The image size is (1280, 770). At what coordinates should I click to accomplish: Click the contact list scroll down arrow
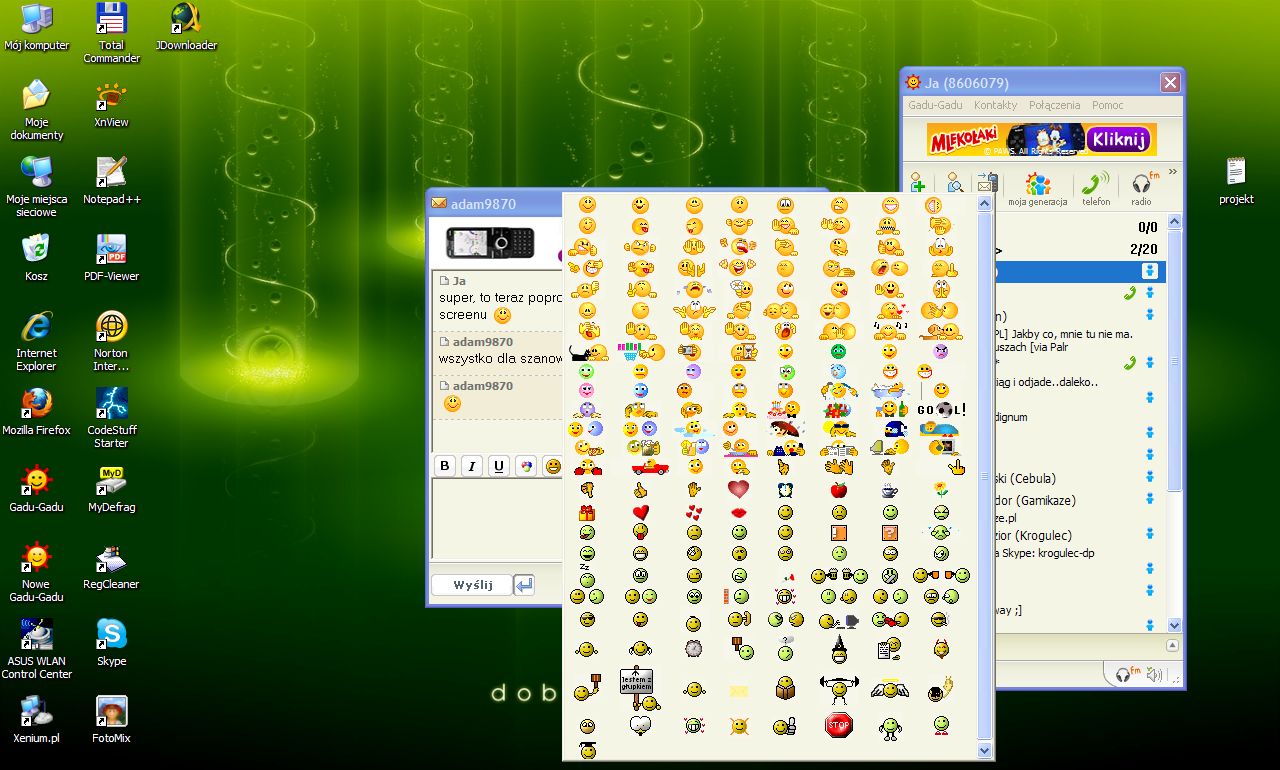(x=1175, y=625)
